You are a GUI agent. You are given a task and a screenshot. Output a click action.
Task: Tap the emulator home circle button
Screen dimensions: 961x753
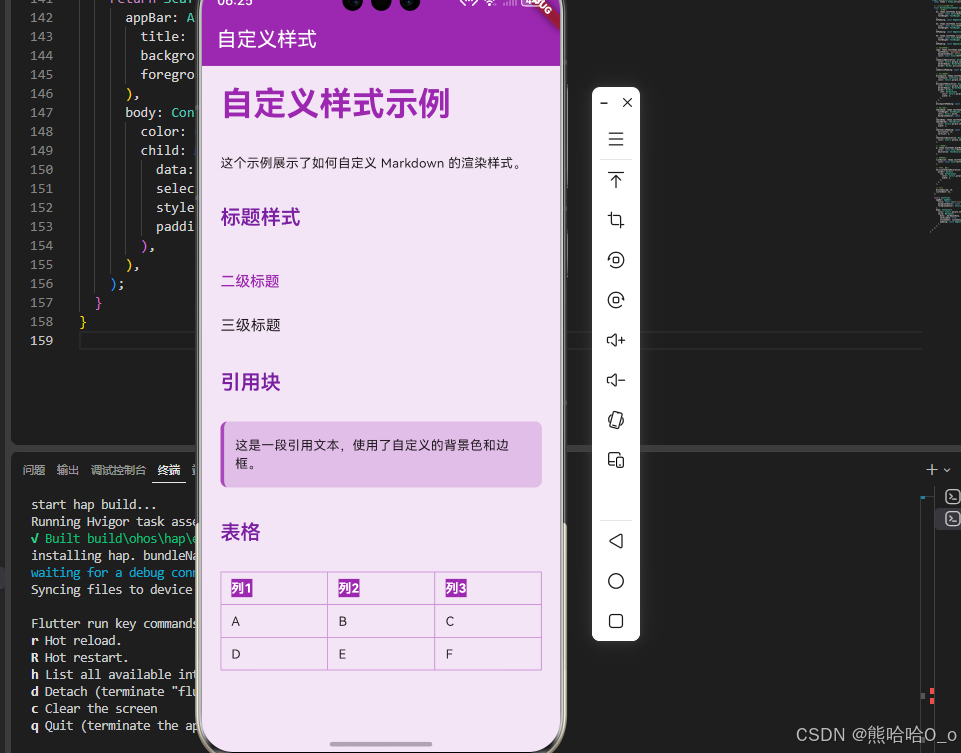pos(615,581)
